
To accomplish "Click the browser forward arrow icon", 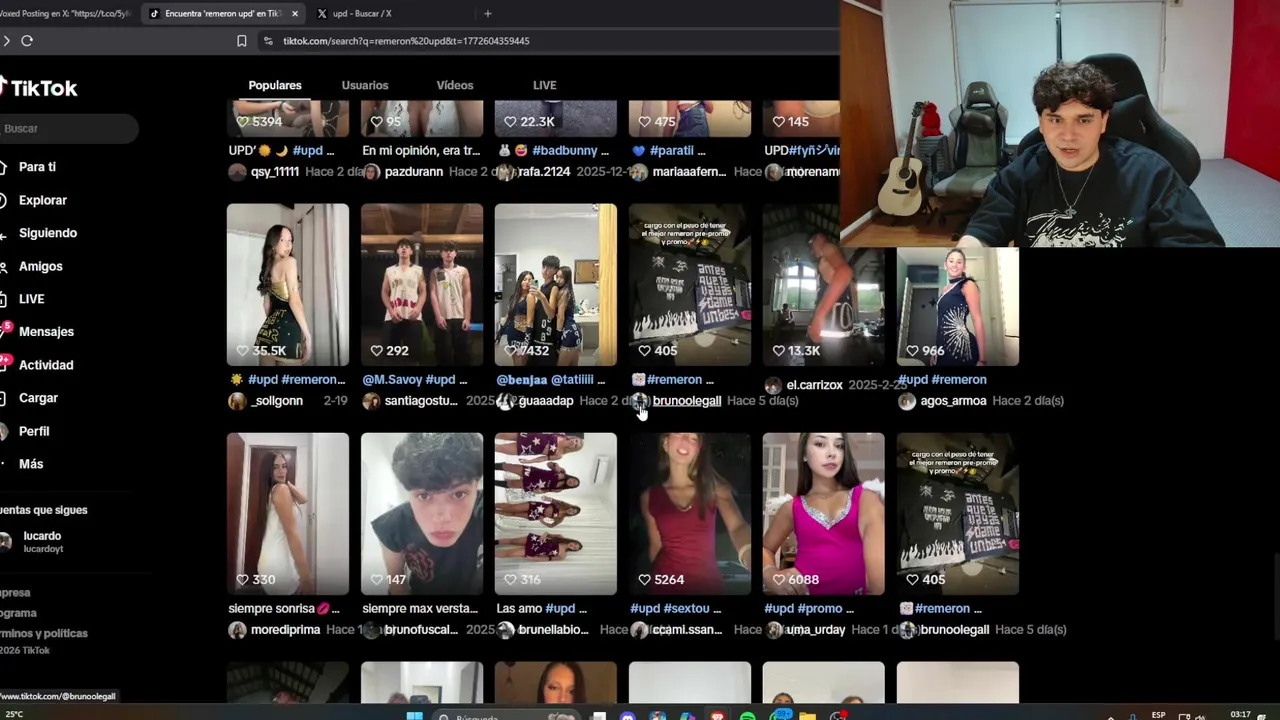I will tap(6, 41).
